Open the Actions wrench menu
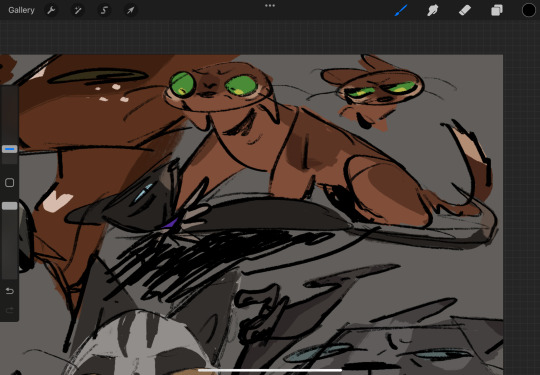The width and height of the screenshot is (540, 375). [51, 10]
